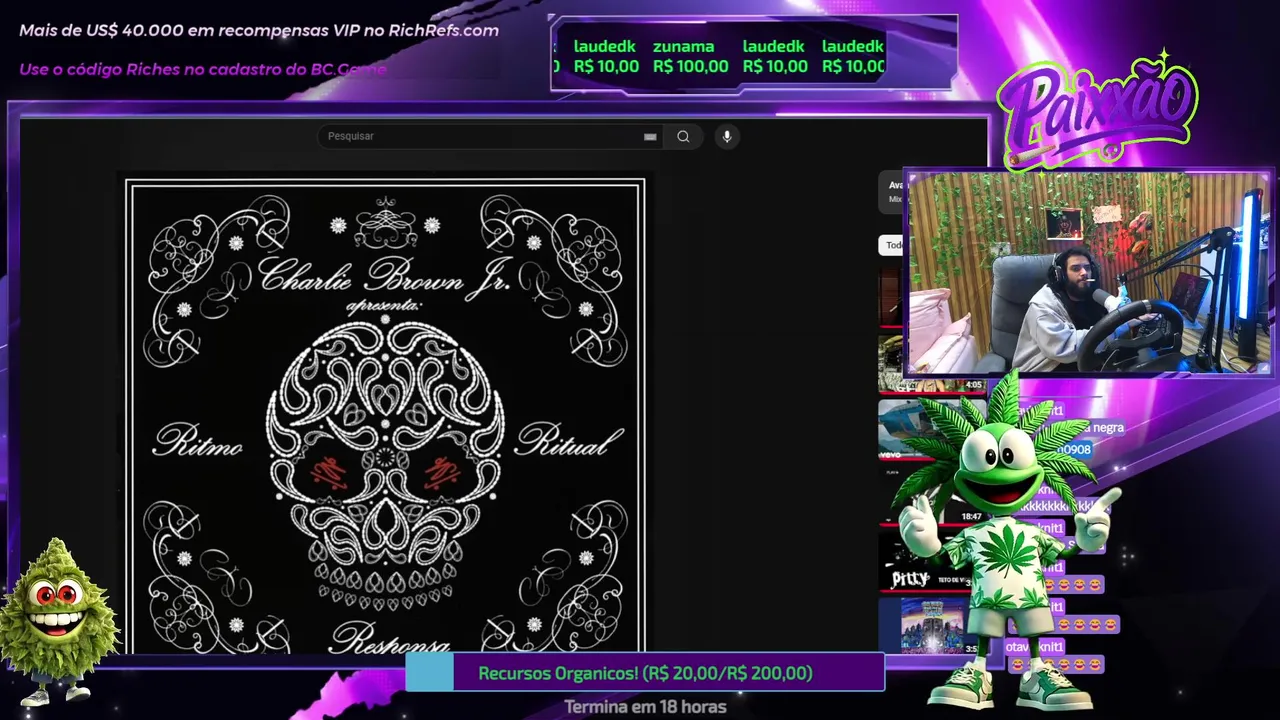This screenshot has width=1280, height=720.
Task: Click the RichRefs.com promo text
Action: point(259,30)
